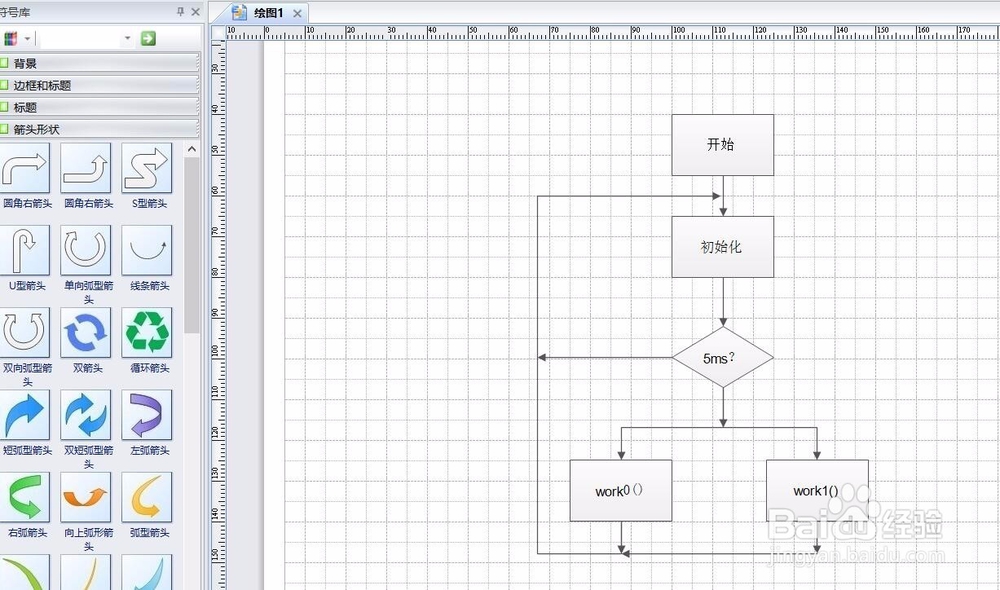Select the yellow 弧型箭头 shape
The width and height of the screenshot is (1000, 590).
(147, 497)
